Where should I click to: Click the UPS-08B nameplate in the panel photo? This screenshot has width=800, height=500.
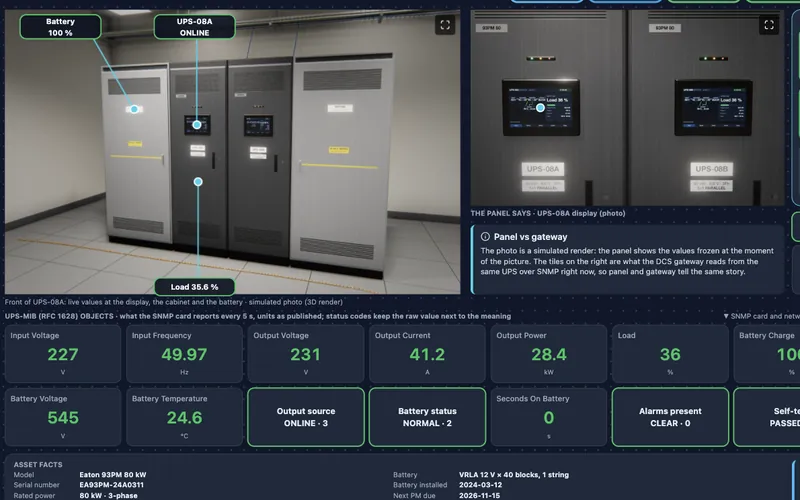[712, 169]
